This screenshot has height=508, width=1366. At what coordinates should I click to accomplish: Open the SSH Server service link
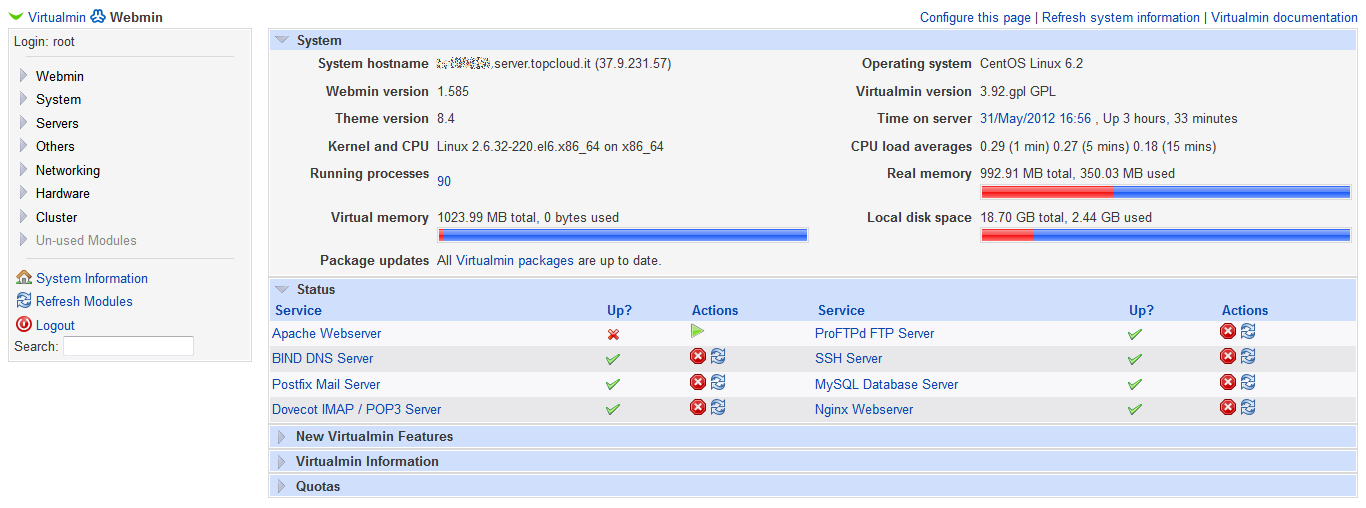coord(849,358)
